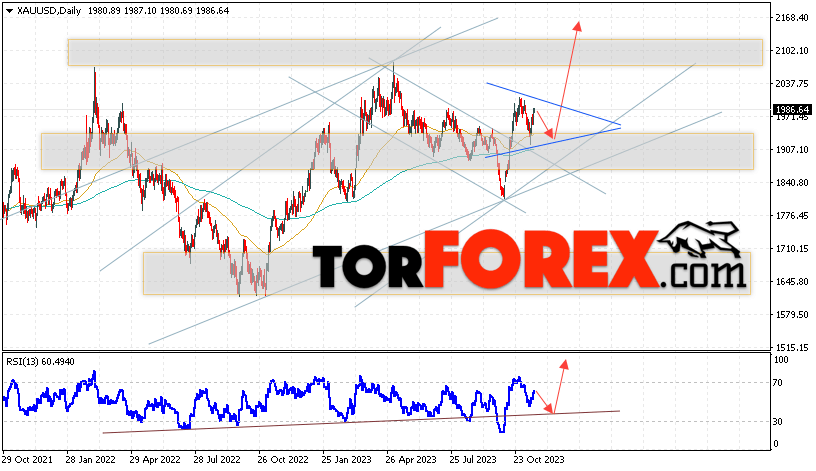Select the date label 26 Oct 2022
This screenshot has height=471, width=816.
(x=283, y=460)
